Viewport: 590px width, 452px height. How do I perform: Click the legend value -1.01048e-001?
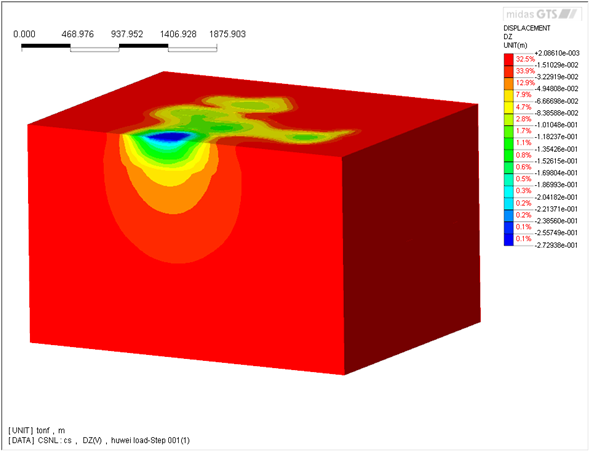click(557, 125)
